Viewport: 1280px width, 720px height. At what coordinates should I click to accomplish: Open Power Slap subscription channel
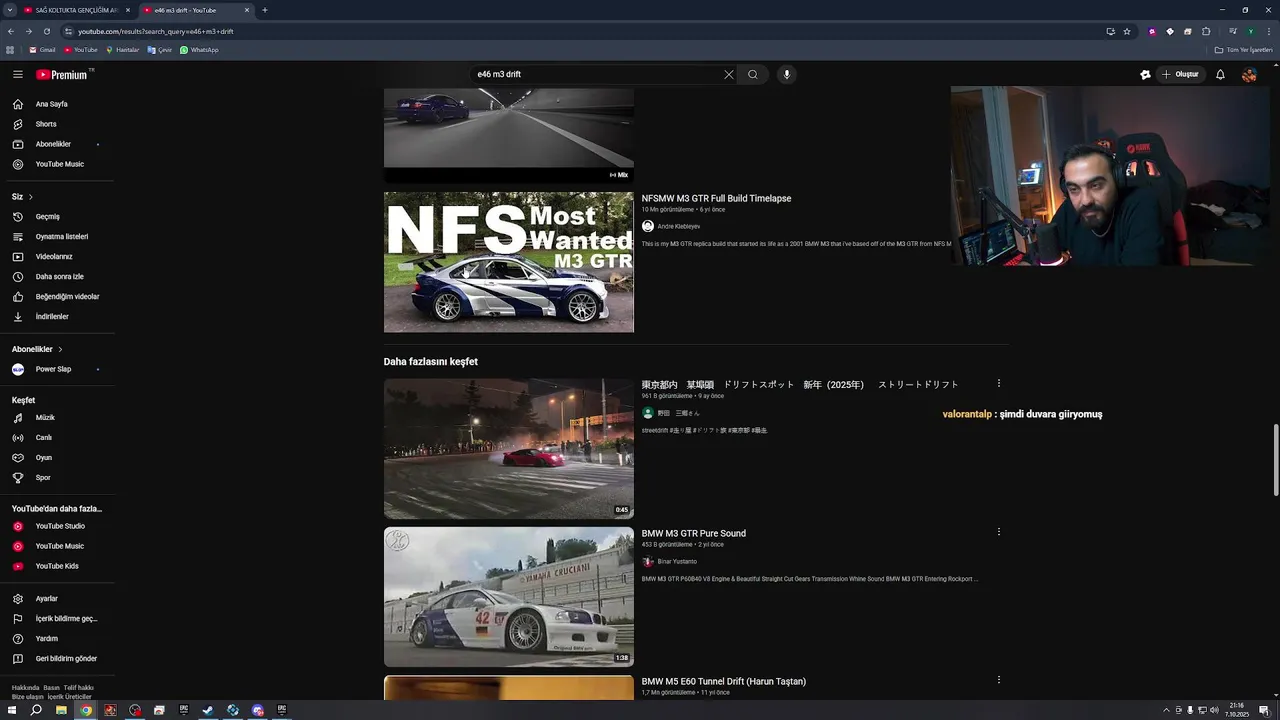(x=56, y=369)
